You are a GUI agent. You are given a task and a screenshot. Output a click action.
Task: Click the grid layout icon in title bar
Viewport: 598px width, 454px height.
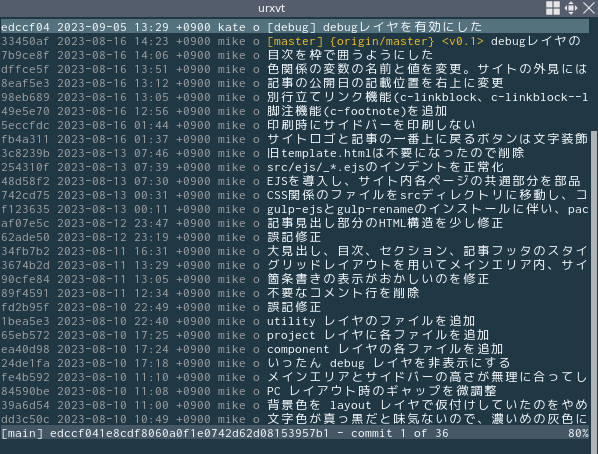[553, 8]
